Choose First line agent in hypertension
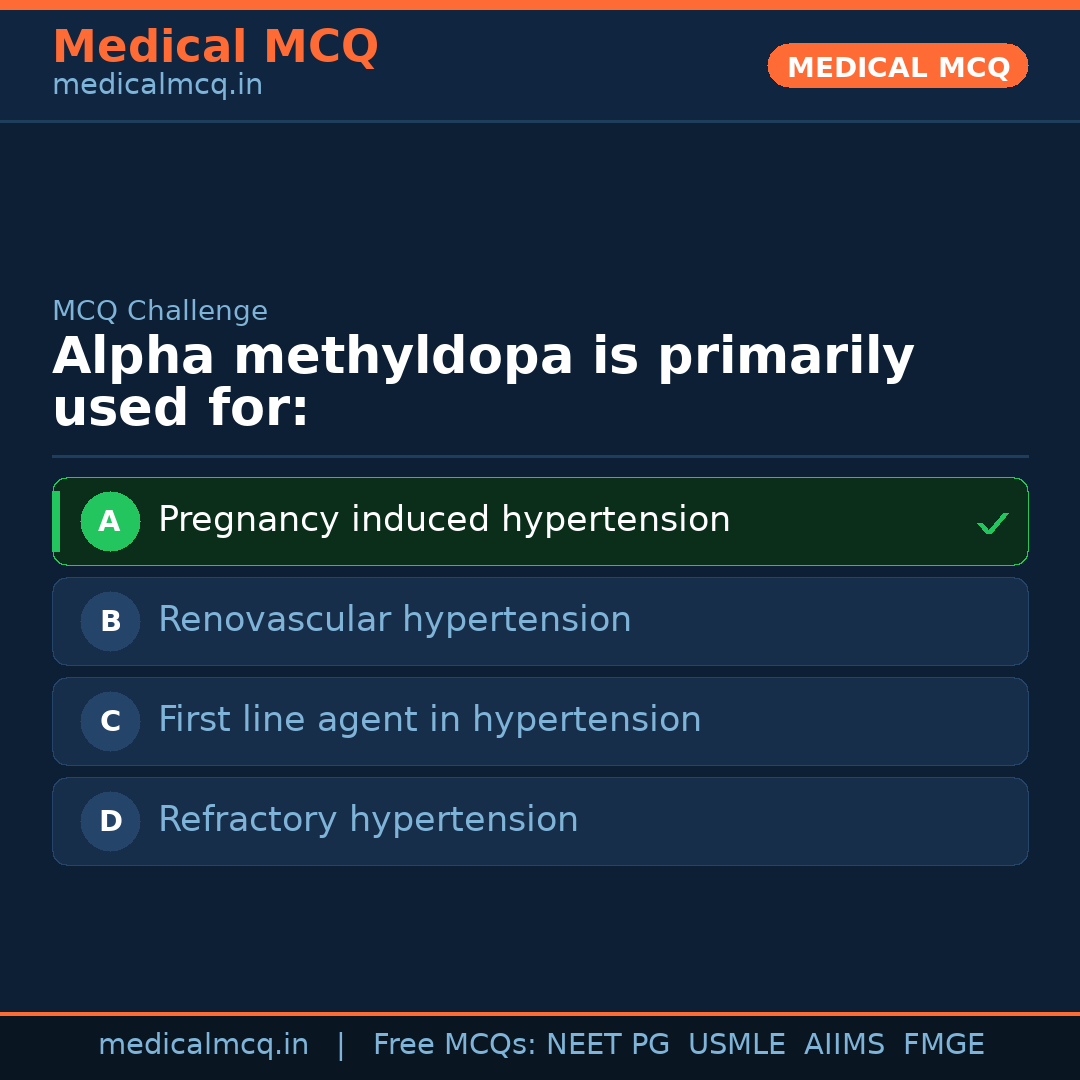The width and height of the screenshot is (1080, 1080). pos(430,720)
